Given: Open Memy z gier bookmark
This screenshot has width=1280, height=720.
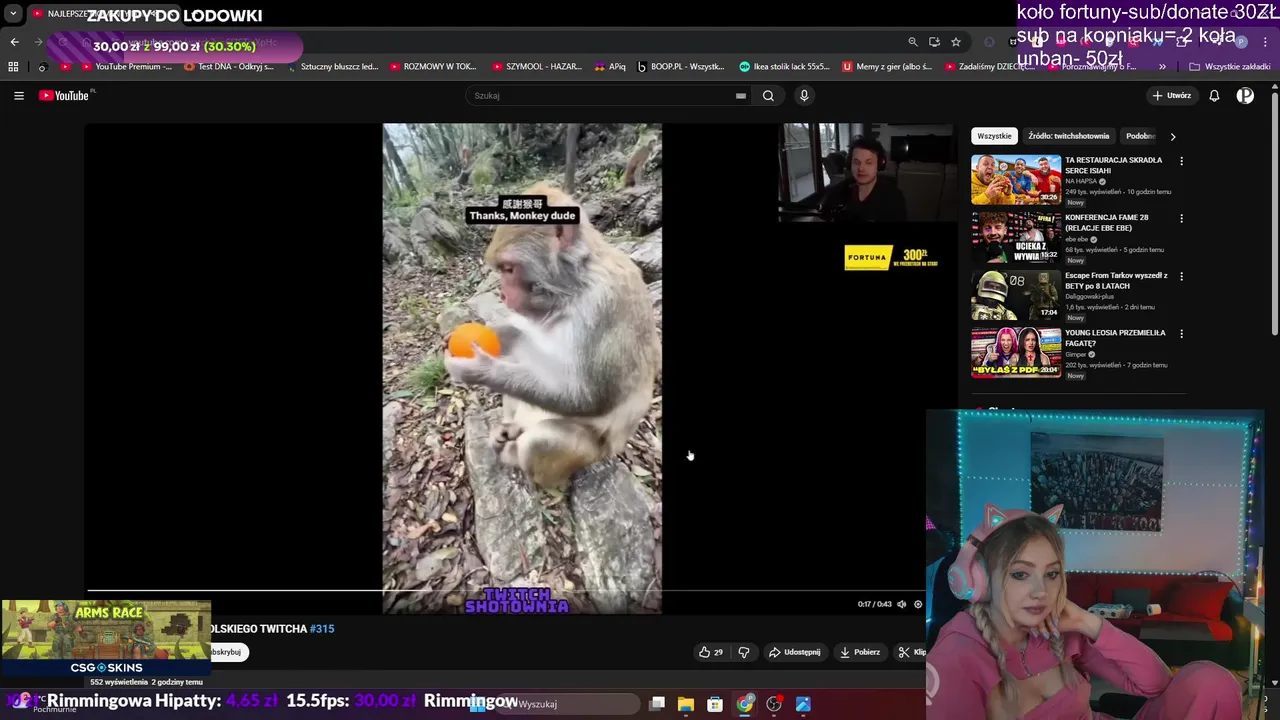Looking at the screenshot, I should coord(887,67).
